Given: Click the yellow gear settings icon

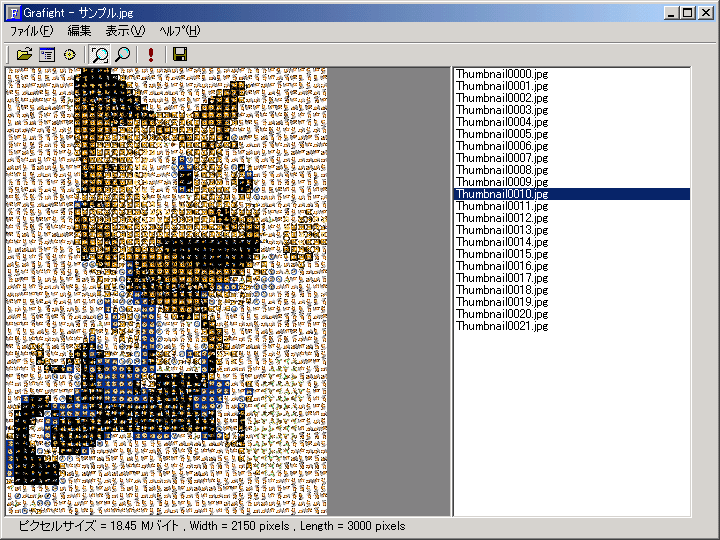Looking at the screenshot, I should (69, 55).
